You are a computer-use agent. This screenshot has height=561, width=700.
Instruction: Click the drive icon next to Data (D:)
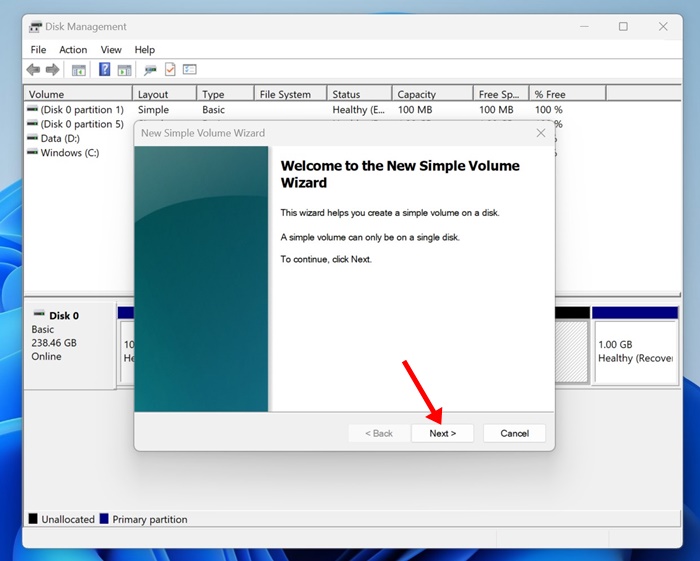pyautogui.click(x=32, y=137)
